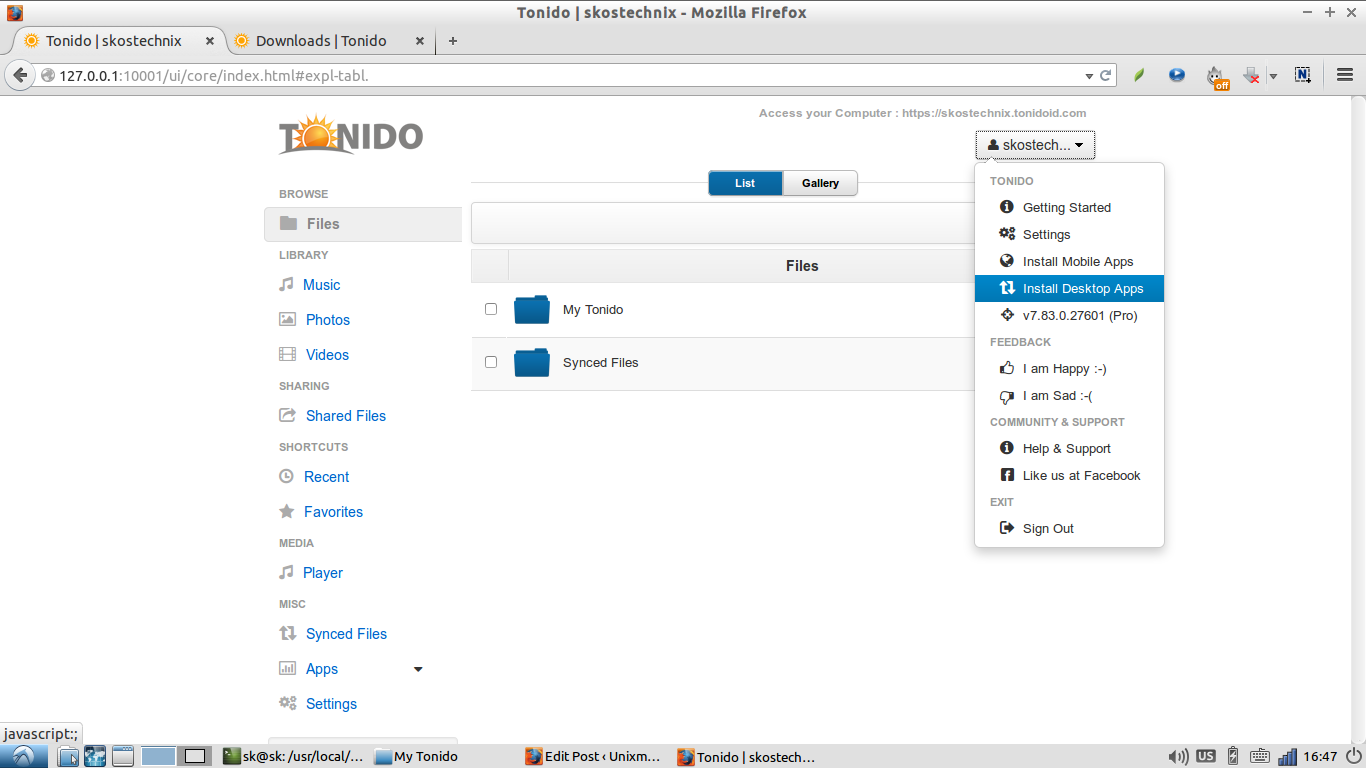Open the download extension dropdown arrow
1366x768 pixels.
click(x=1273, y=76)
